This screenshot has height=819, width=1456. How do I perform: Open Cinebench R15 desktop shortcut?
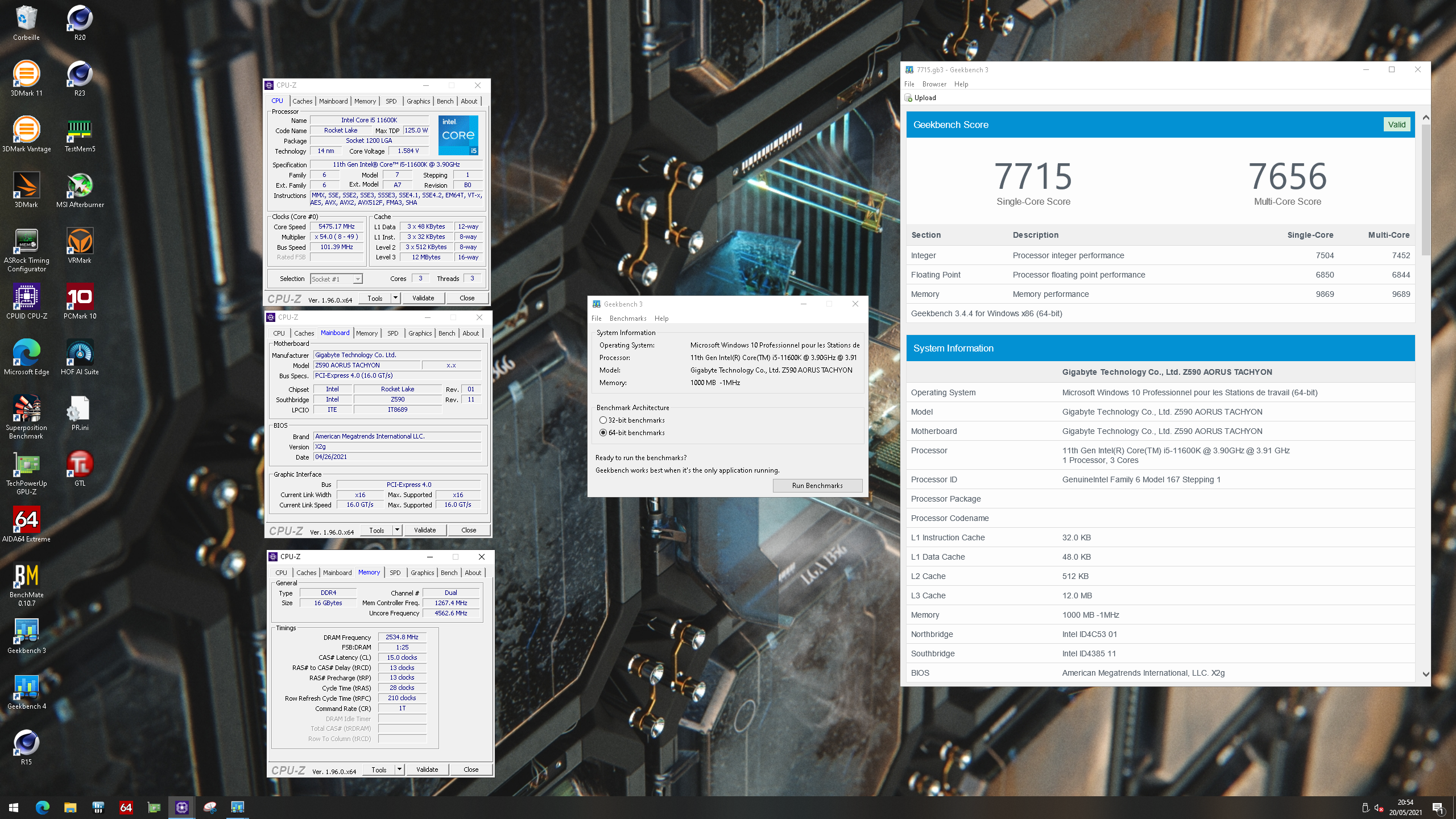(26, 747)
